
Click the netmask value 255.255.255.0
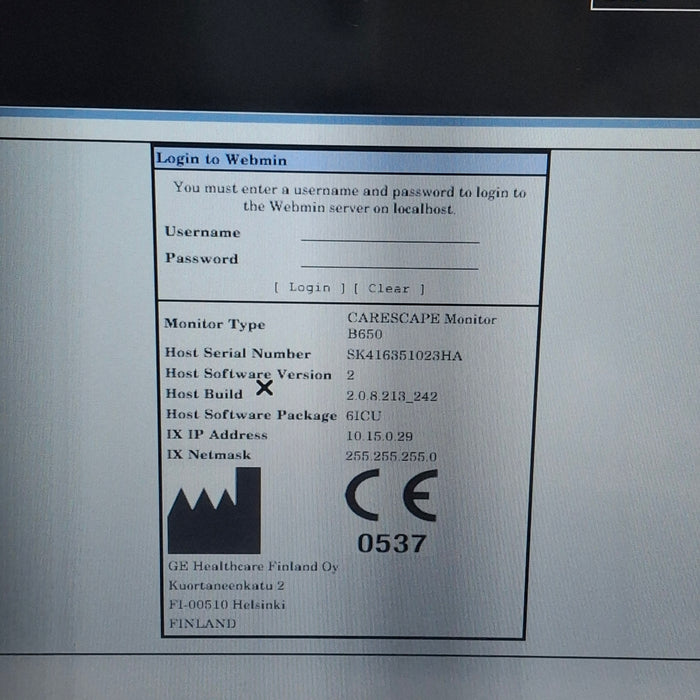390,456
